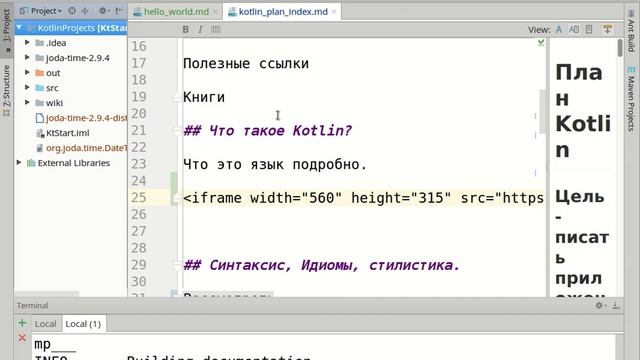Fold the 'Что такое Kotlin?' heading section
Screen dimensions: 640x360
point(177,131)
